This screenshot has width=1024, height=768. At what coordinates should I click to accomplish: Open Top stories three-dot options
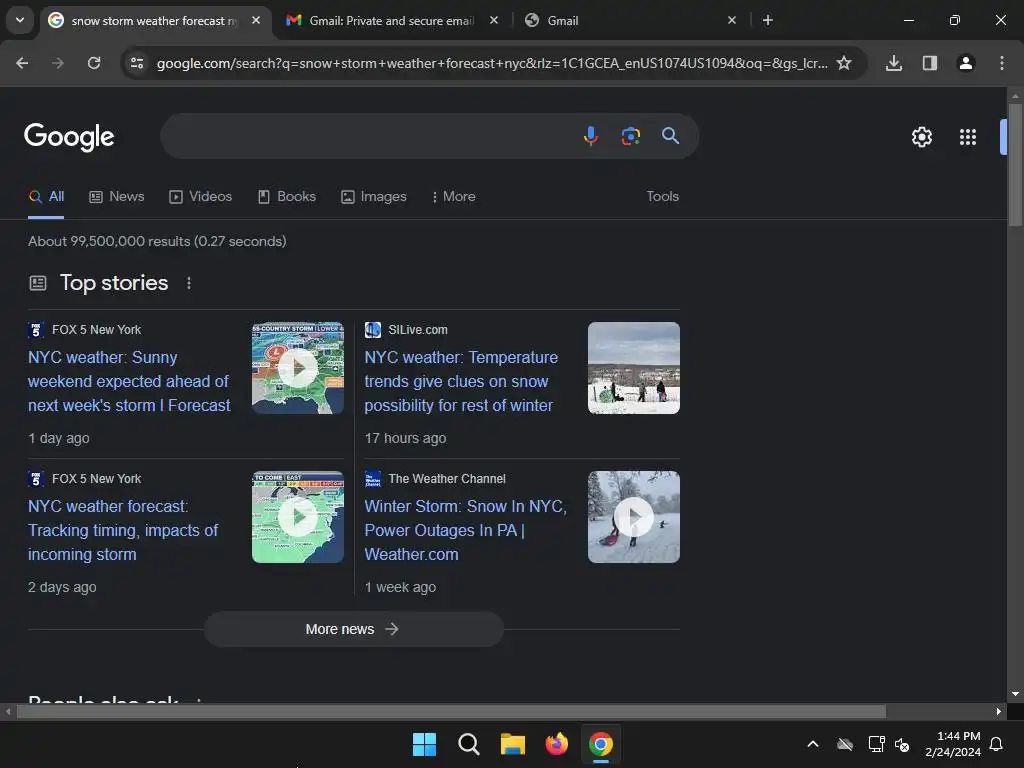[189, 283]
